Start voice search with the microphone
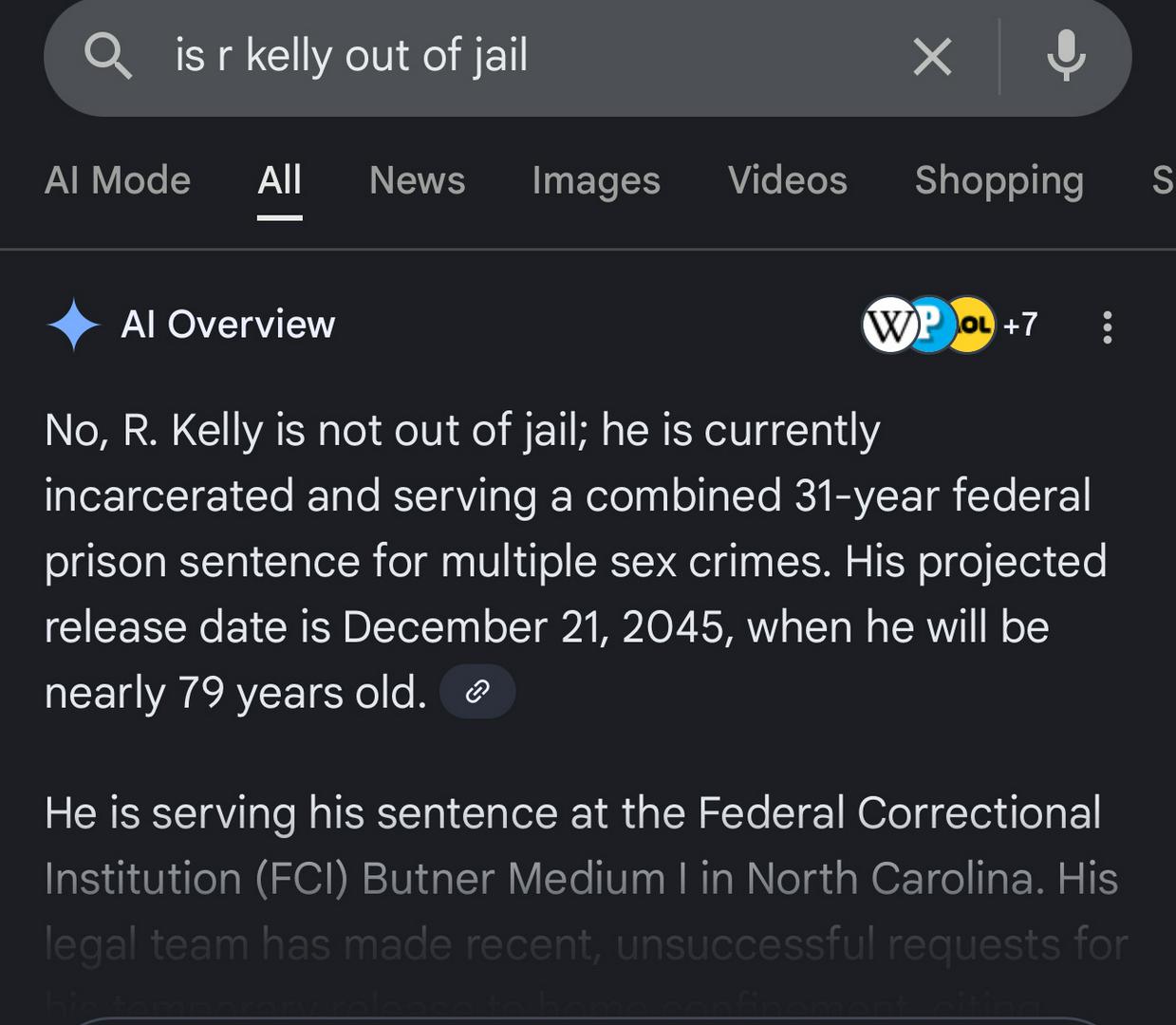 [x=1066, y=56]
